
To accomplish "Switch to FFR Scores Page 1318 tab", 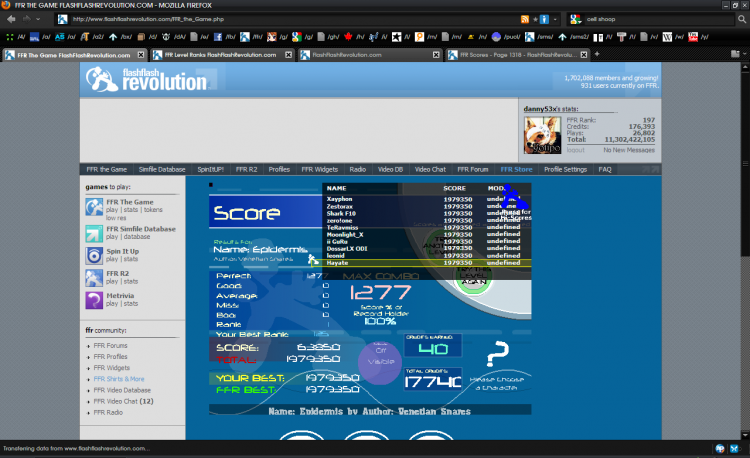I will click(x=518, y=55).
